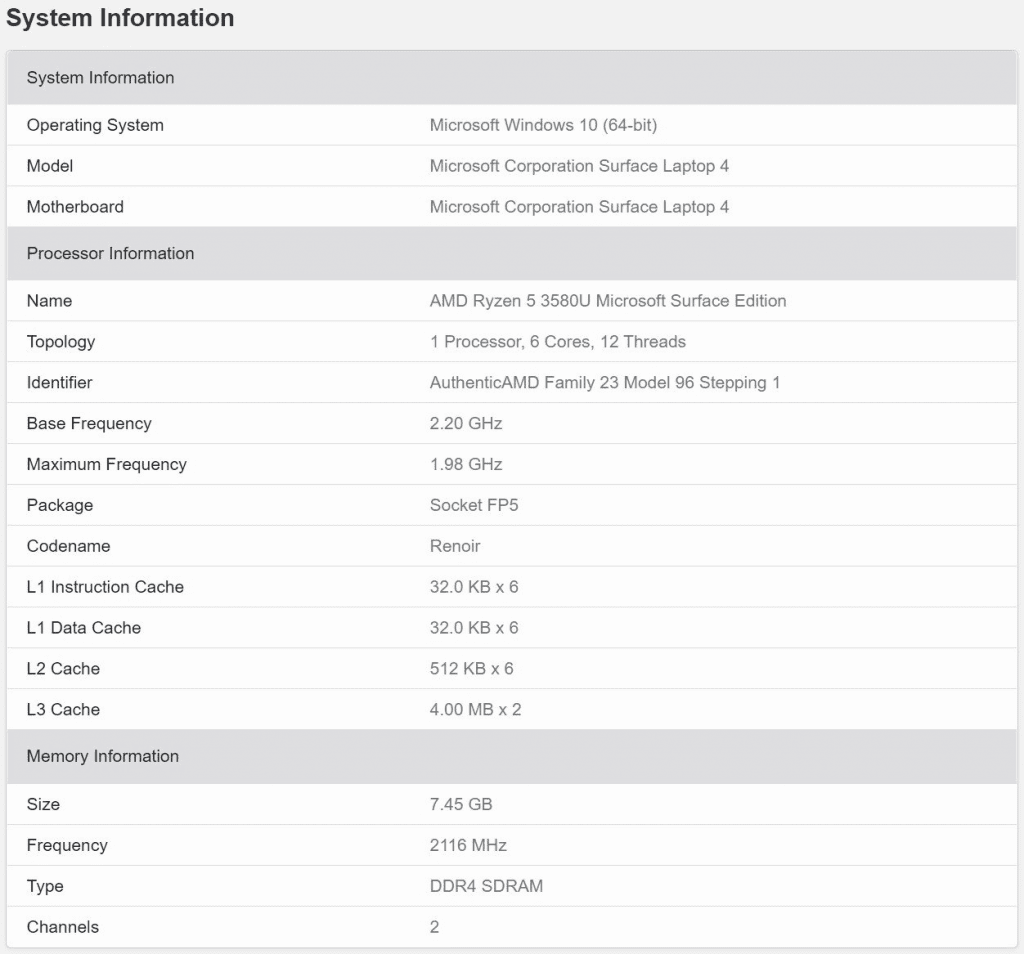The height and width of the screenshot is (954, 1024).
Task: Click the L1 Instruction Cache label
Action: pos(105,587)
